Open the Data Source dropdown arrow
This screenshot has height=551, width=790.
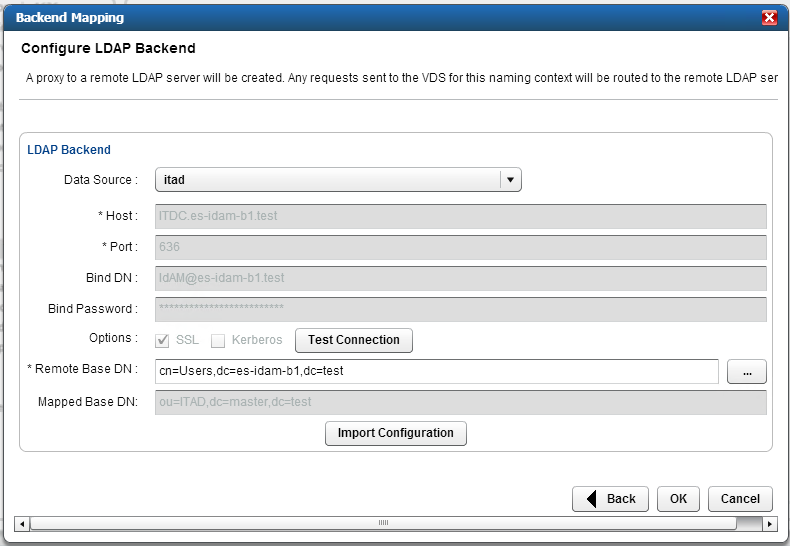tap(510, 180)
